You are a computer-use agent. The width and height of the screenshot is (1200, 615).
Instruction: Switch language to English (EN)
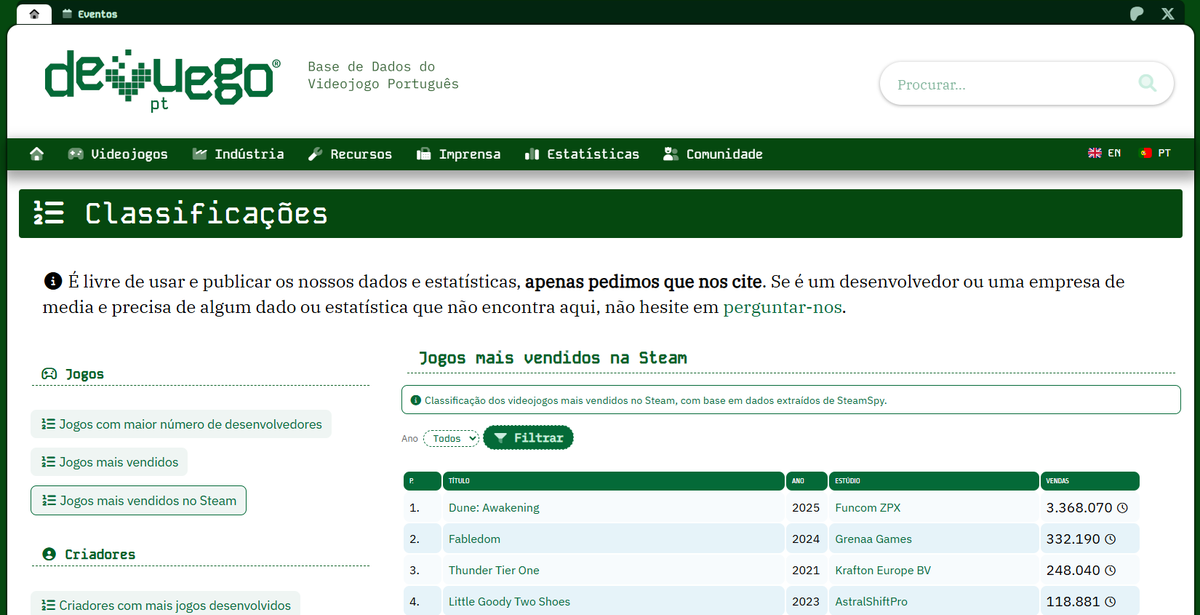coord(1105,153)
